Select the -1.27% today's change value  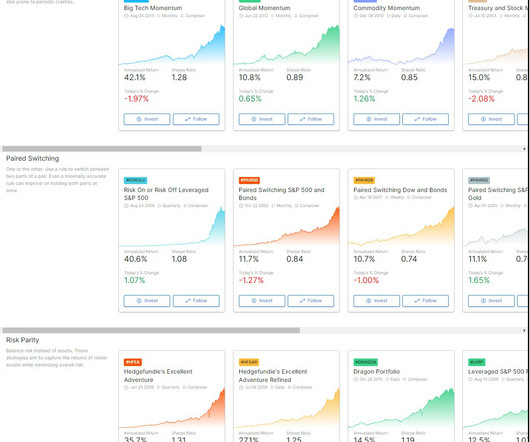tap(251, 280)
